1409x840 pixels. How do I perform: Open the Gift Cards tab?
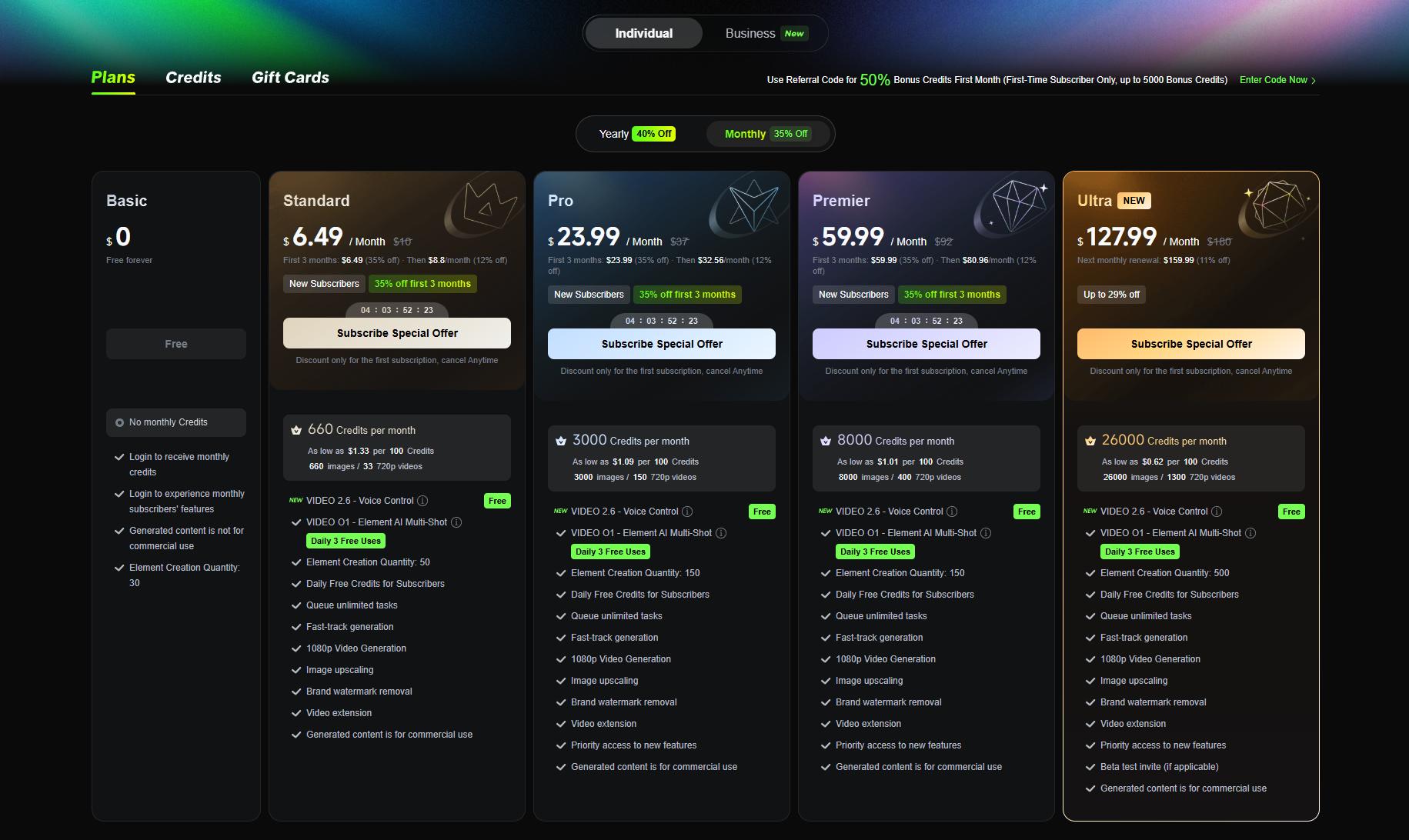(290, 78)
